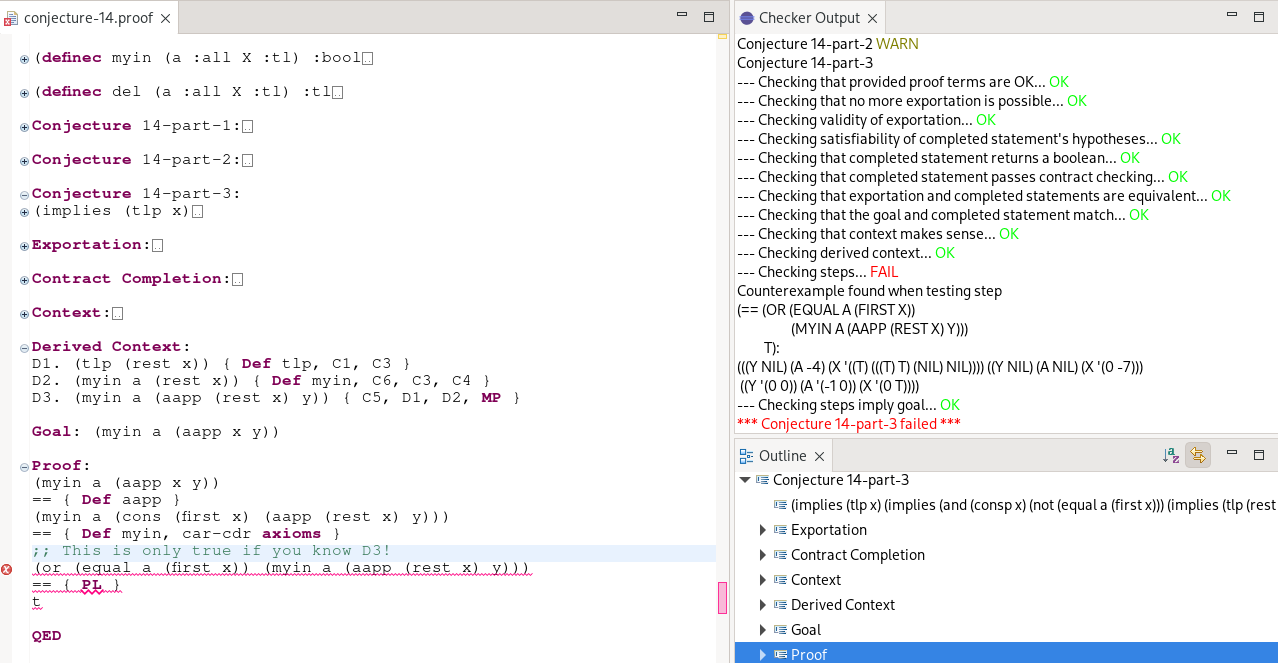Close the Outline view tab

click(x=819, y=456)
